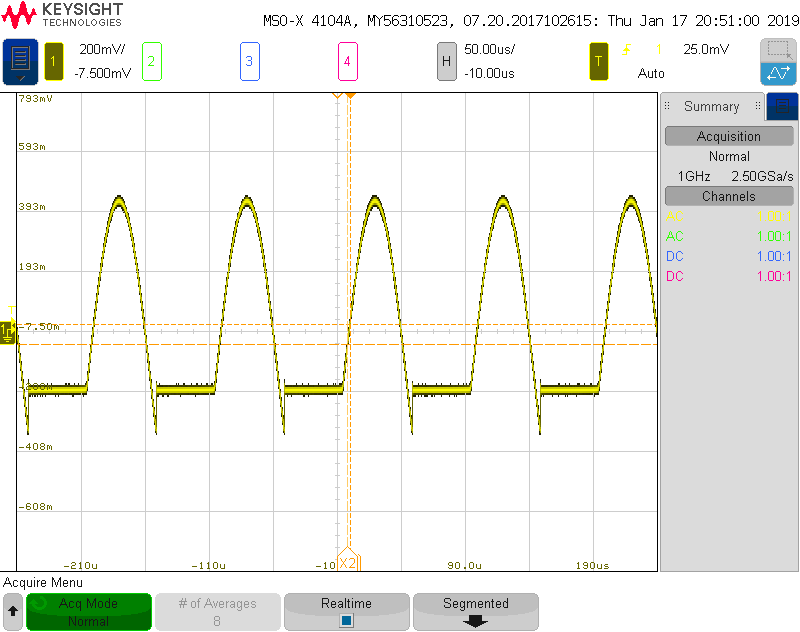Select Realtime acquisition
The height and width of the screenshot is (632, 800).
click(347, 604)
